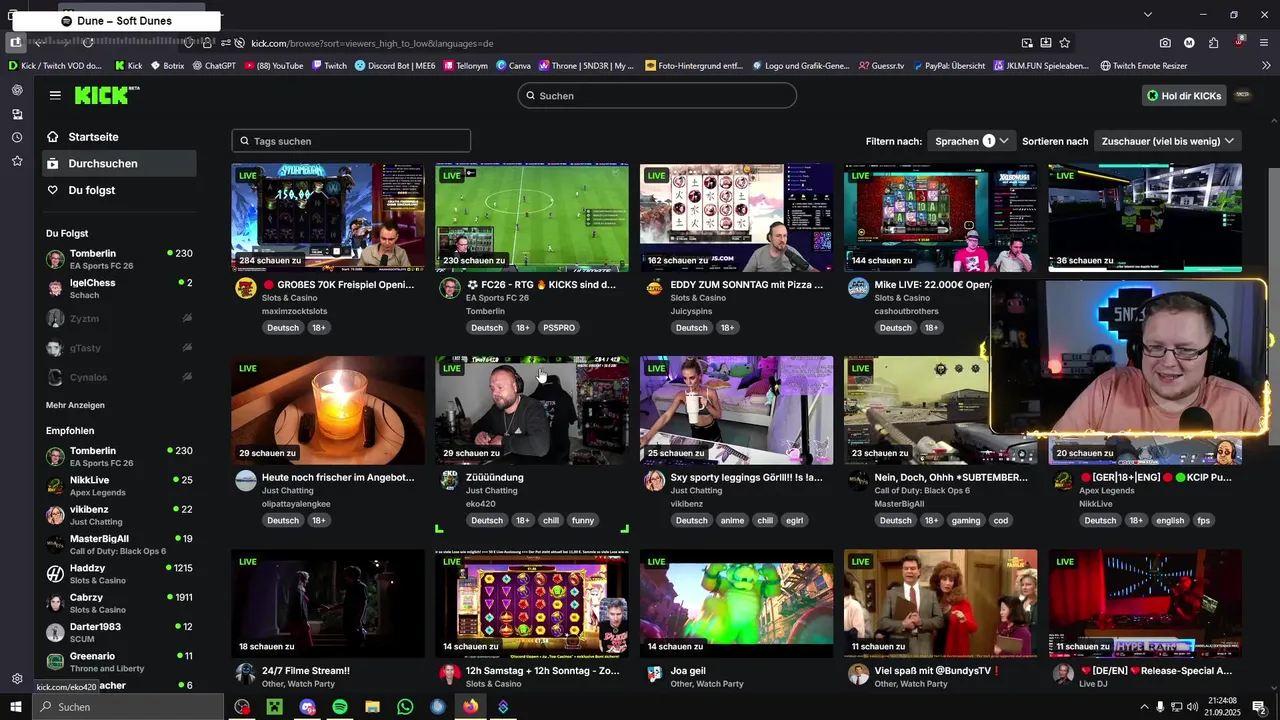Open Windows Start menu
The height and width of the screenshot is (720, 1280).
pyautogui.click(x=16, y=707)
